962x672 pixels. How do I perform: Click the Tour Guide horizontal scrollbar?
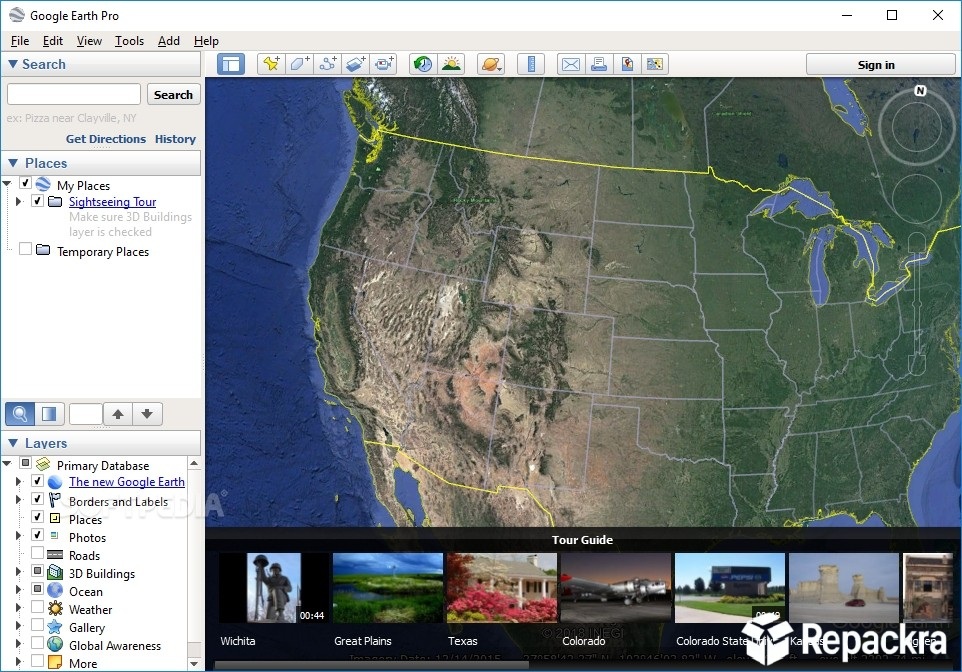(x=371, y=665)
